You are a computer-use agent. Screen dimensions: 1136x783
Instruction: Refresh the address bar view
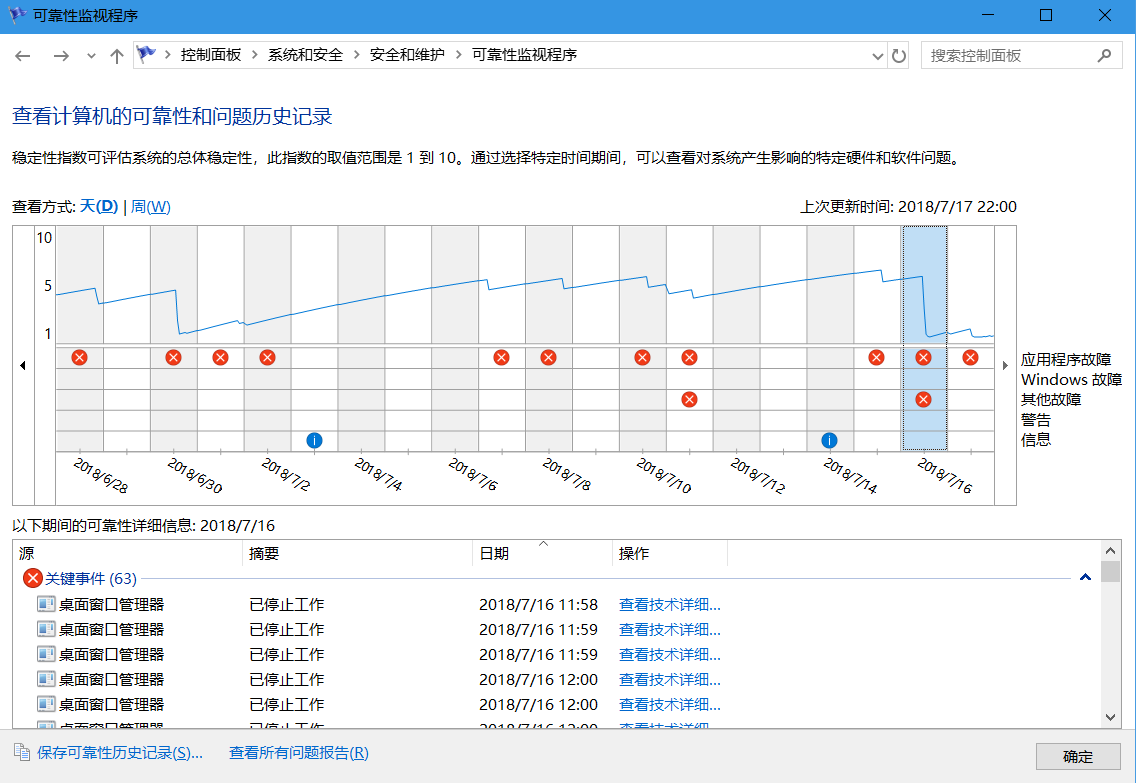point(899,56)
